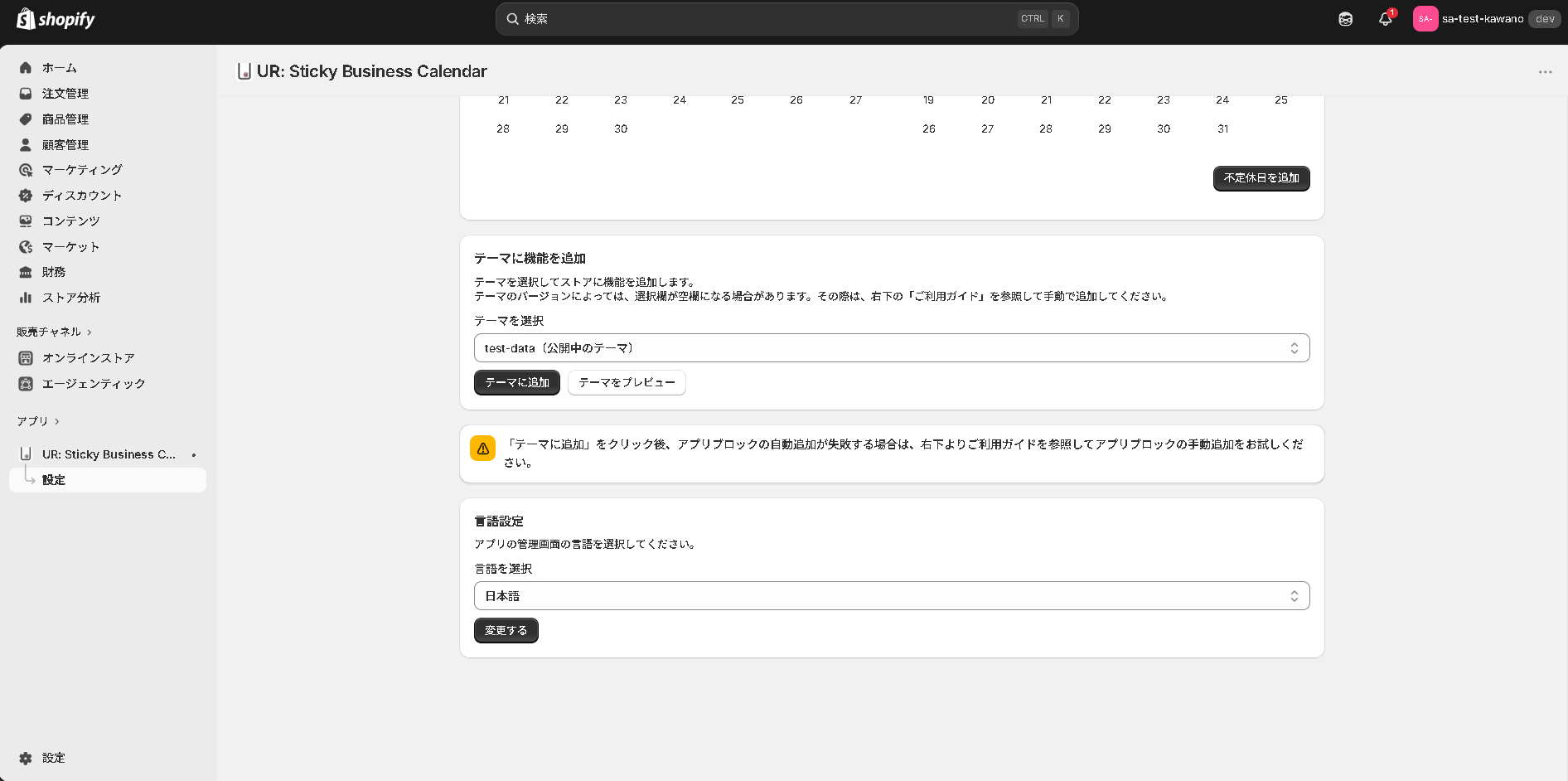Viewport: 1568px width, 781px height.
Task: Open the three-dot app menu
Action: coord(1545,72)
